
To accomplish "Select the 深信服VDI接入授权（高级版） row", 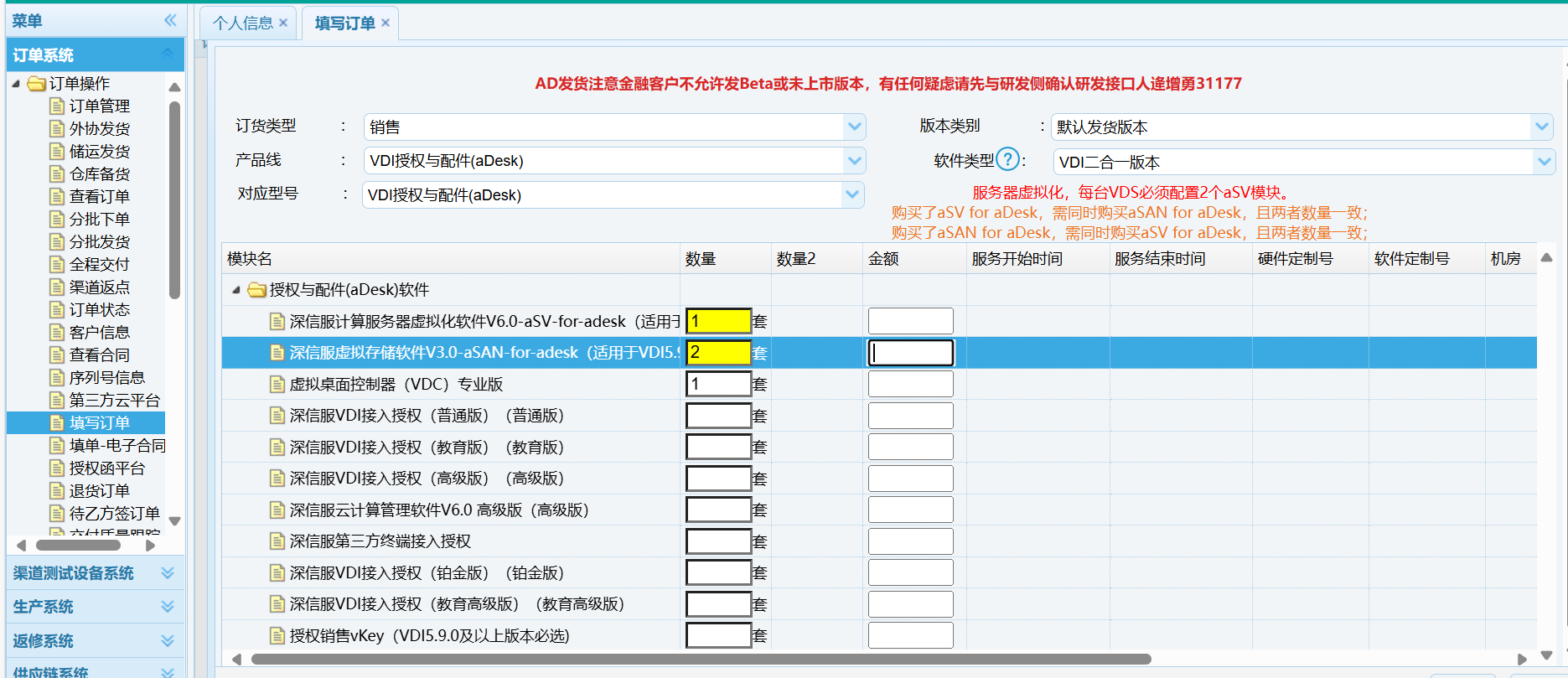I will click(879, 479).
